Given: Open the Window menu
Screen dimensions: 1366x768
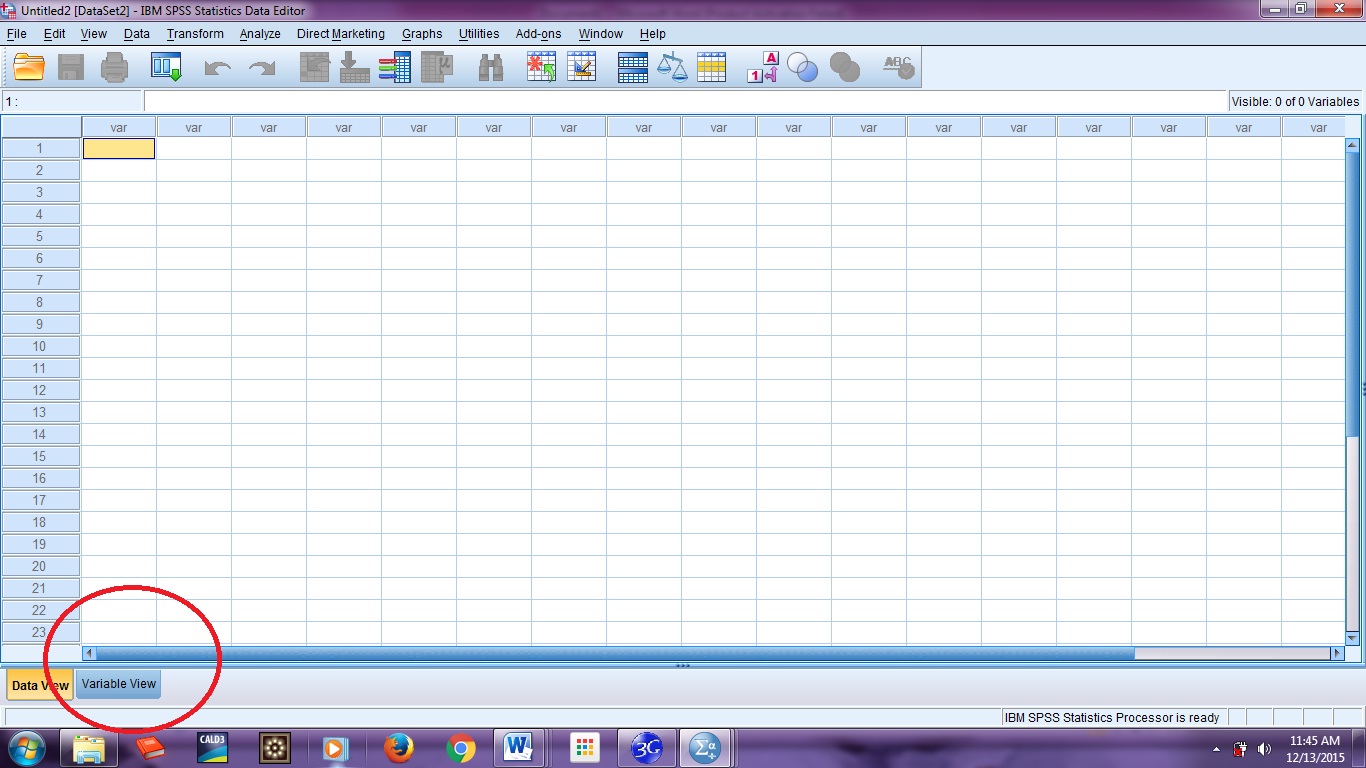Looking at the screenshot, I should click(601, 34).
